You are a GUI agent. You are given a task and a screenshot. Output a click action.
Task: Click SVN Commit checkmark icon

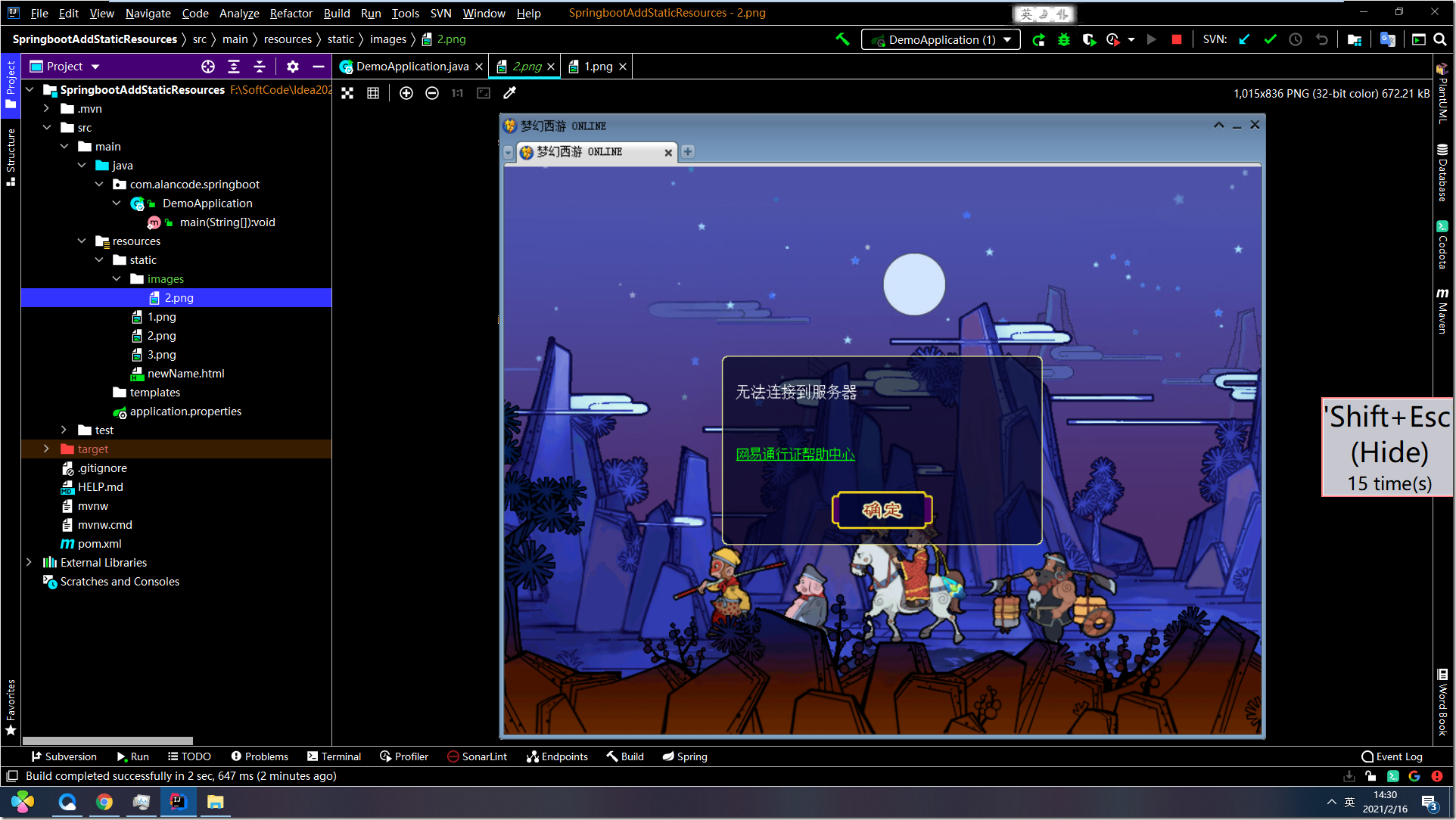point(1270,39)
